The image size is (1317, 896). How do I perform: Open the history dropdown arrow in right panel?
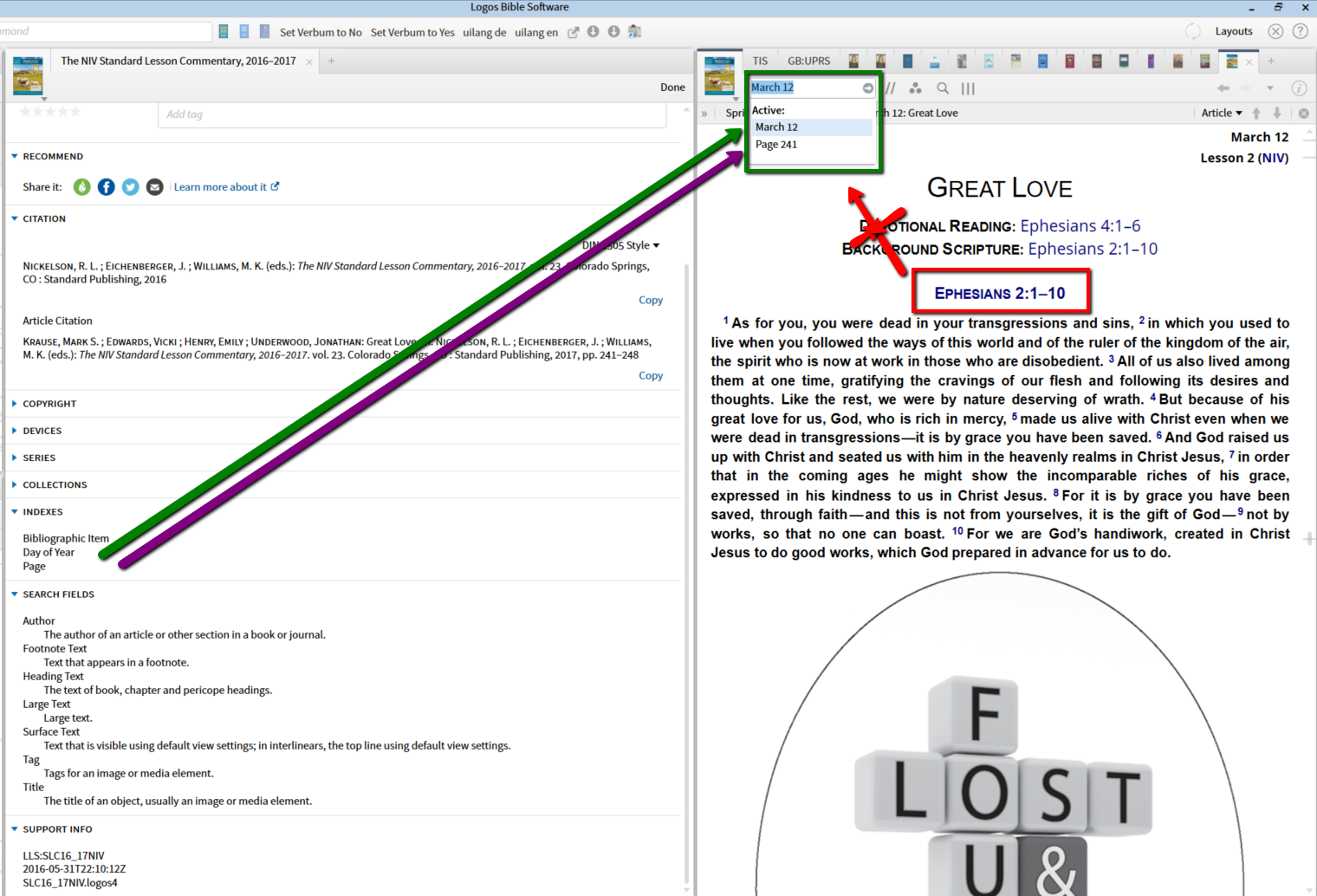click(x=1270, y=88)
